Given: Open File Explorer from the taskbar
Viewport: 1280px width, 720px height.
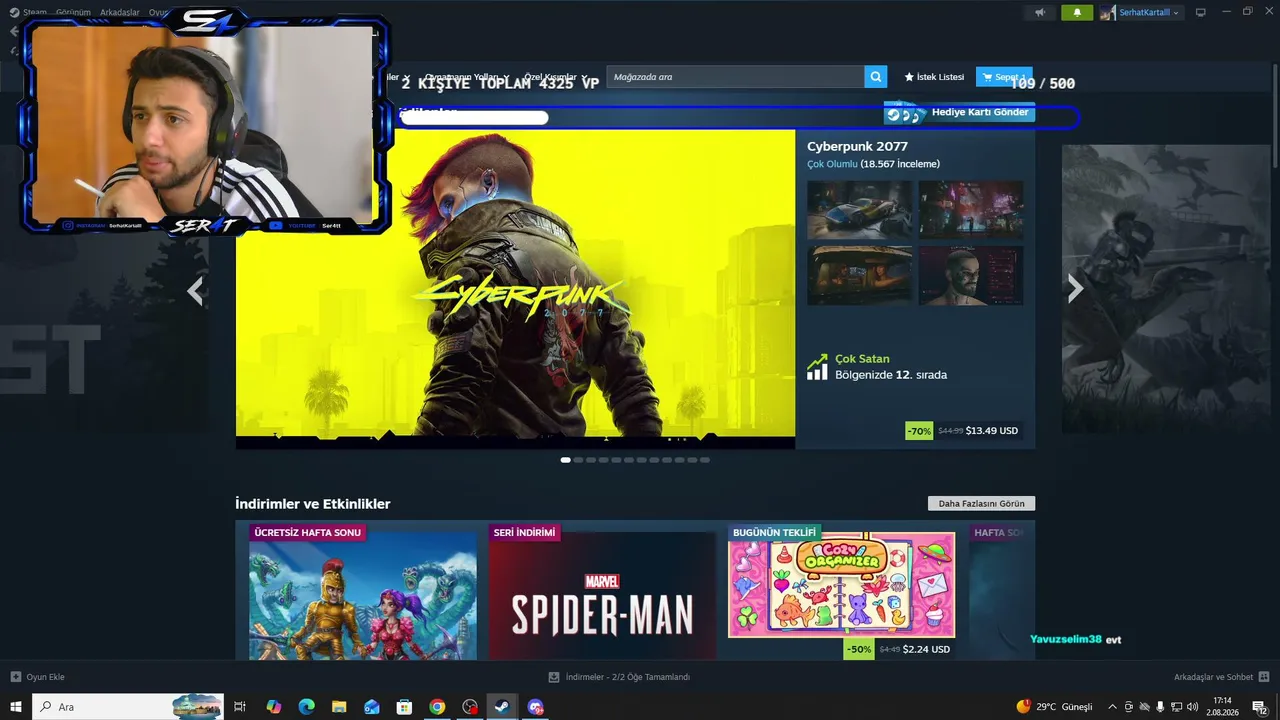Looking at the screenshot, I should 339,707.
